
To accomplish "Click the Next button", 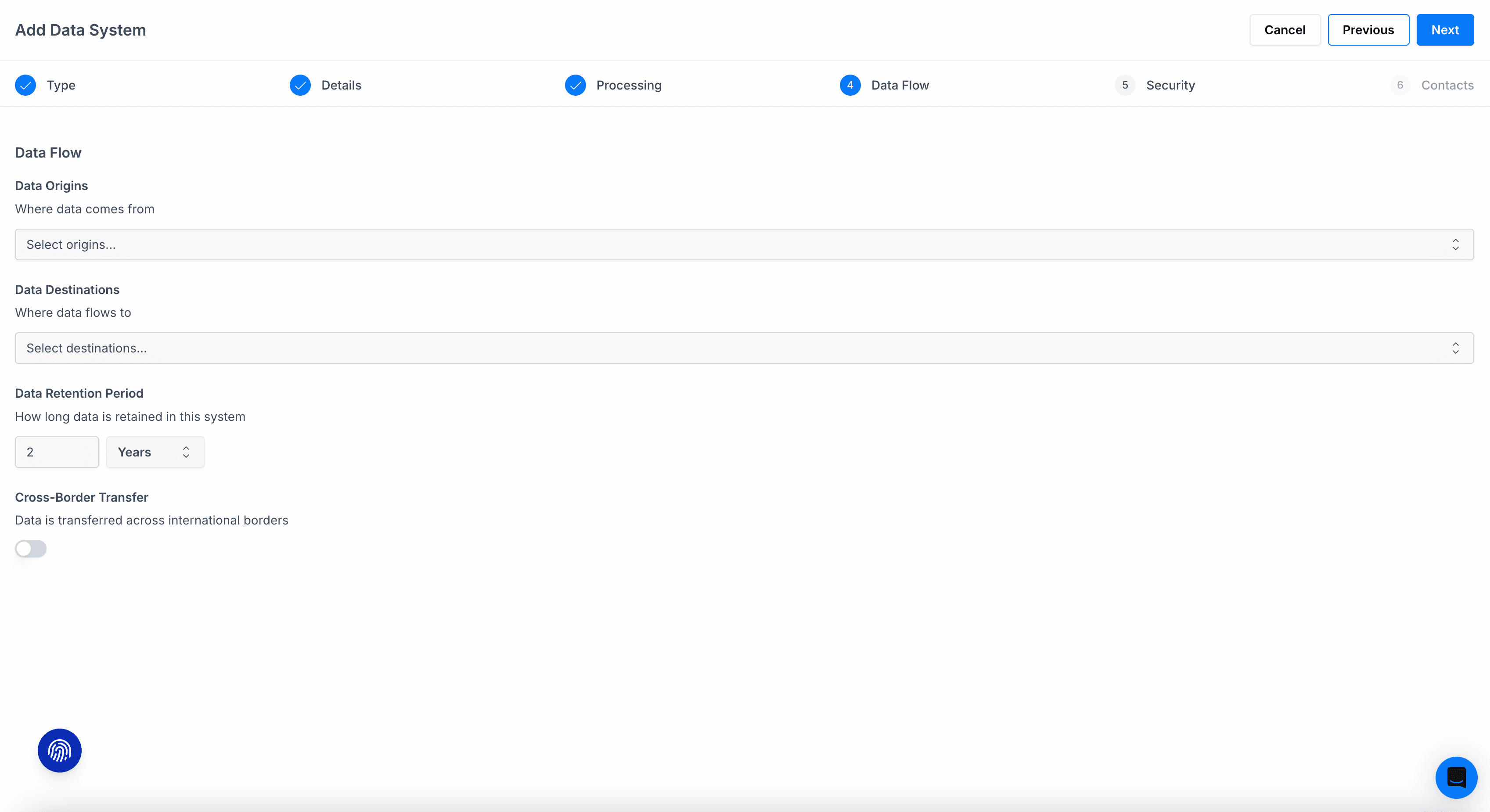I will click(x=1444, y=30).
